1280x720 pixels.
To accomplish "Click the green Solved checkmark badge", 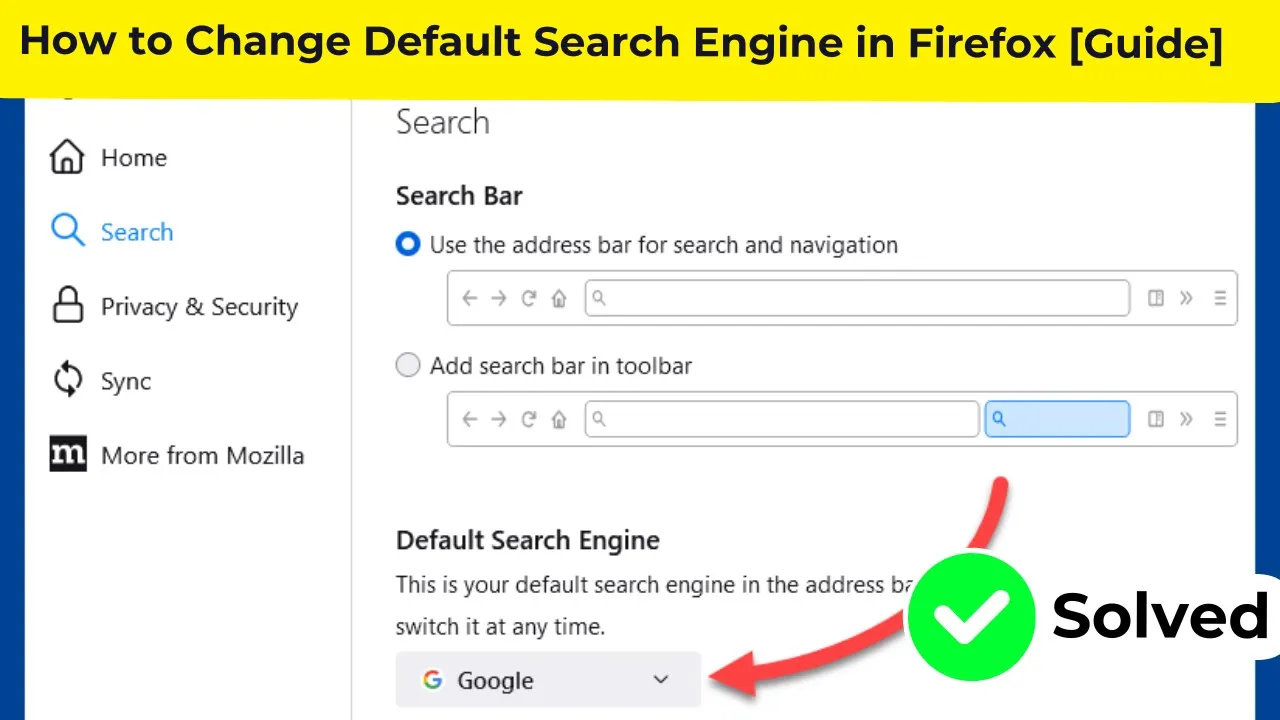I will [971, 616].
